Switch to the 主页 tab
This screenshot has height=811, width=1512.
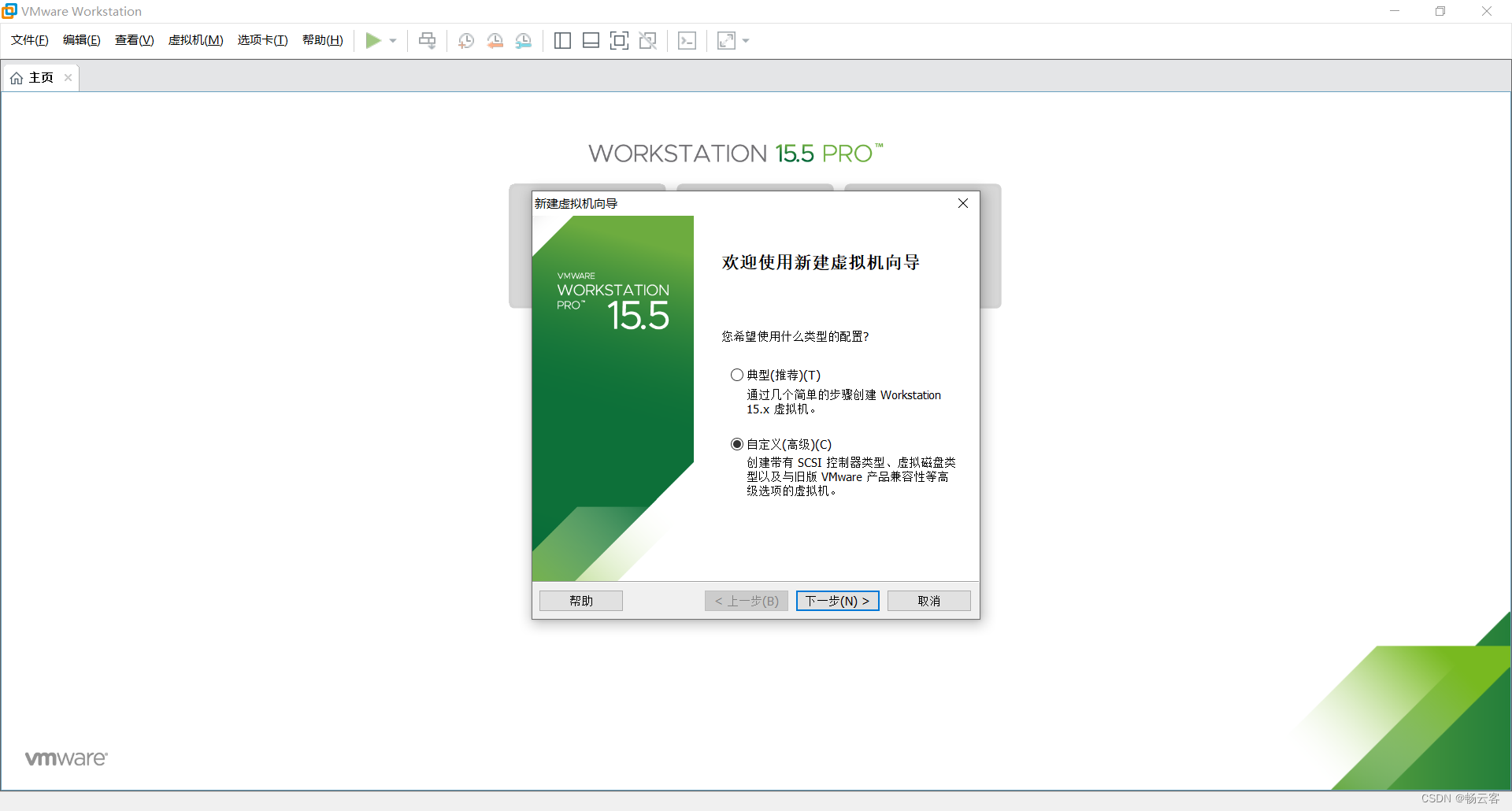(x=41, y=78)
